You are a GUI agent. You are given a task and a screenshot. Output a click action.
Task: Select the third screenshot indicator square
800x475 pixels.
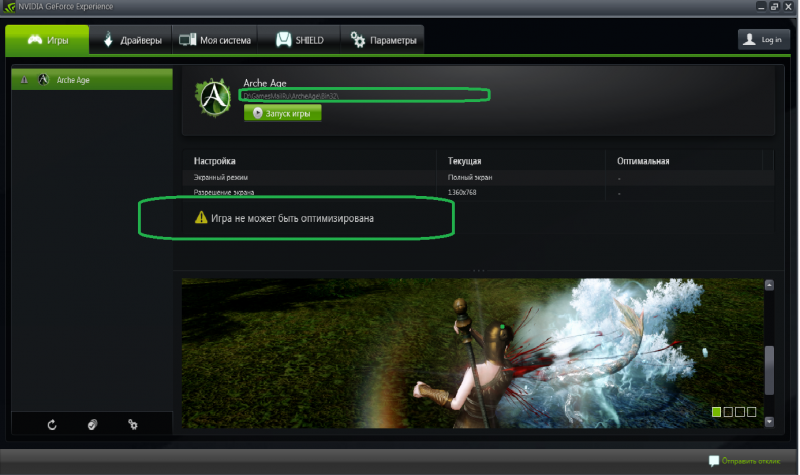coord(740,412)
